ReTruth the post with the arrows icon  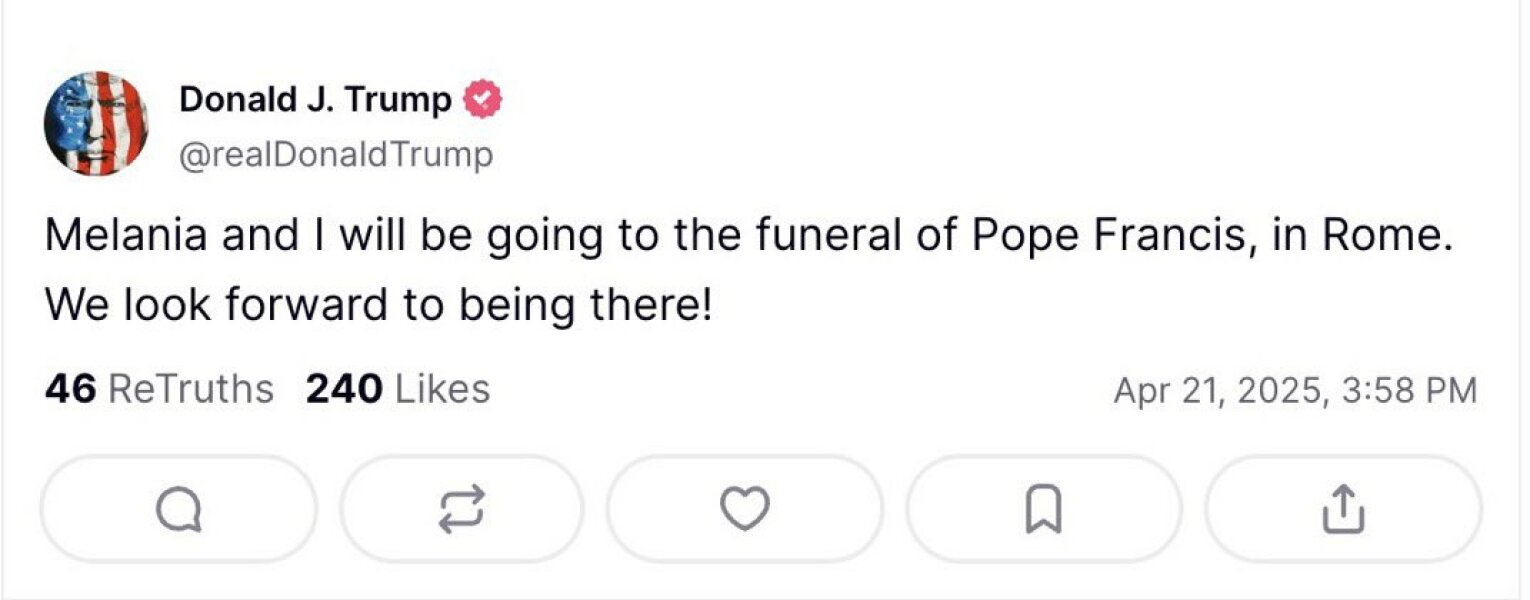pos(462,510)
